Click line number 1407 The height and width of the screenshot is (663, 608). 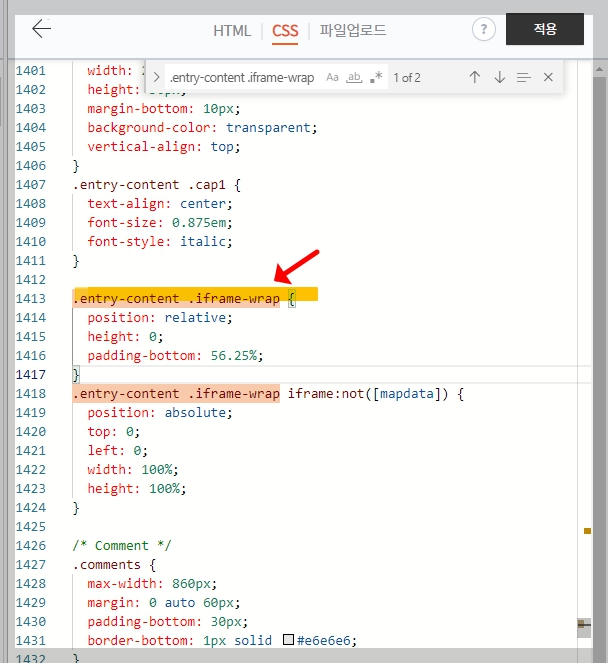(30, 185)
